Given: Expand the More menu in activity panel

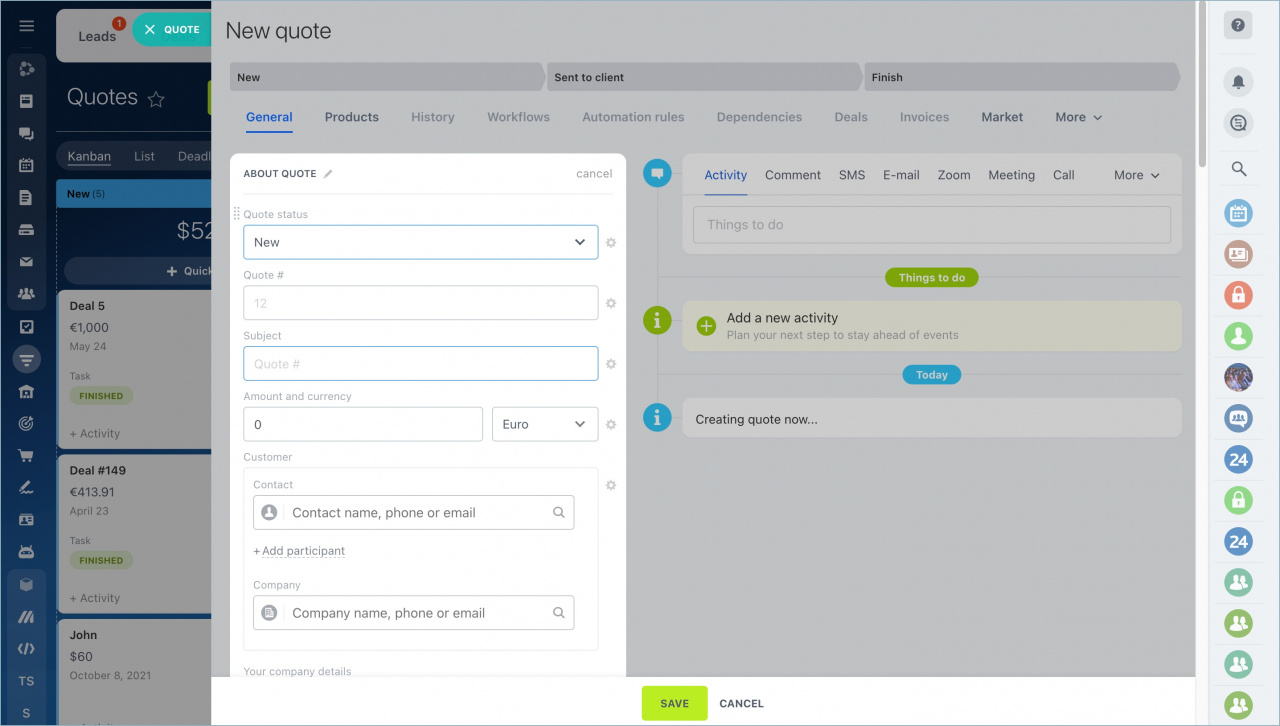Looking at the screenshot, I should coord(1137,175).
